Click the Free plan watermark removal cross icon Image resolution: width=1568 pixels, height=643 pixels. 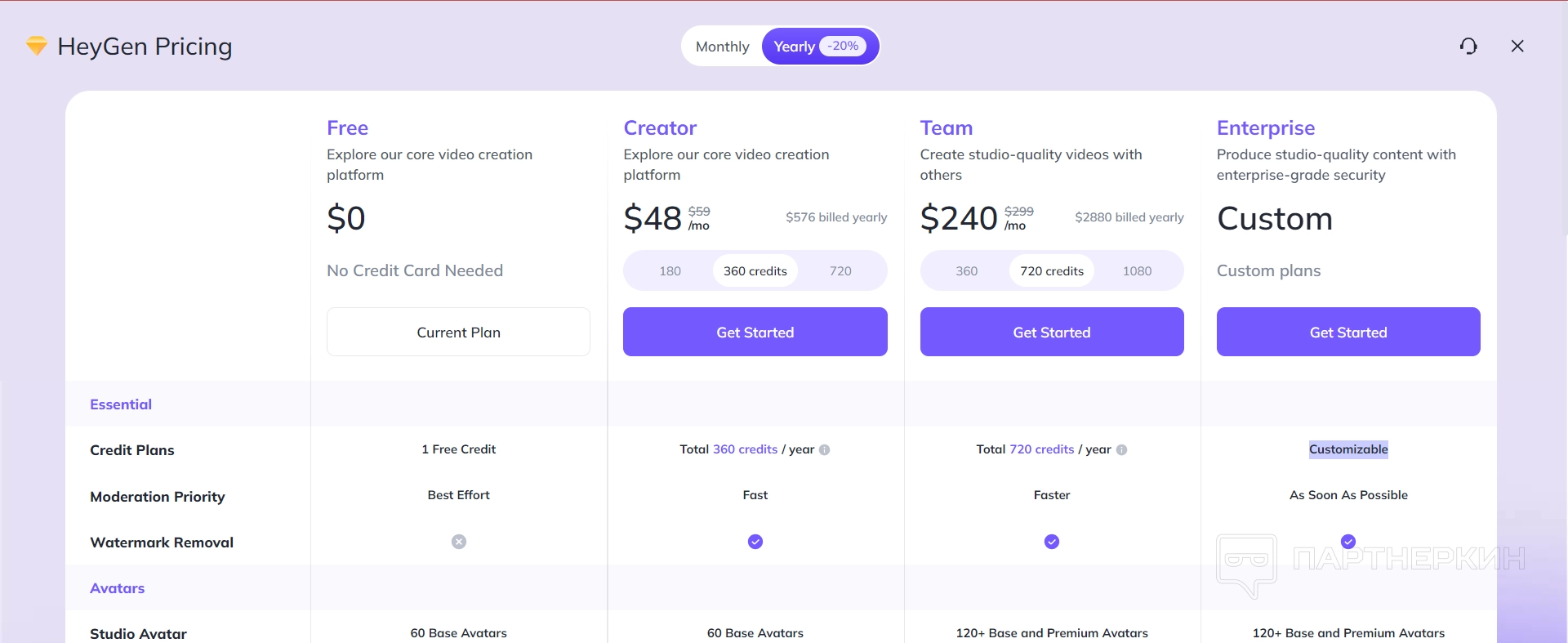pos(459,542)
